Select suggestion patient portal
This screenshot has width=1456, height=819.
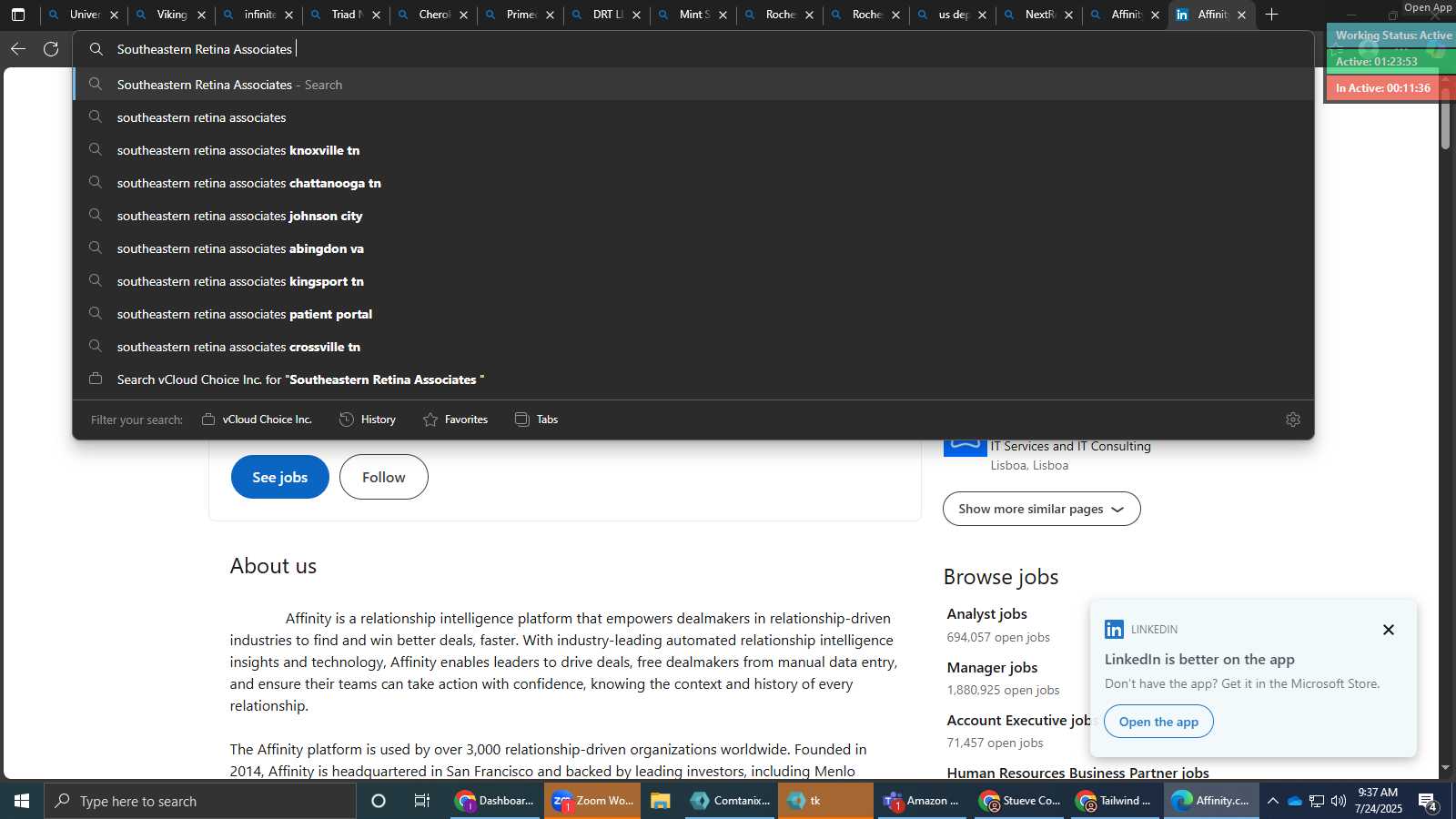click(693, 314)
